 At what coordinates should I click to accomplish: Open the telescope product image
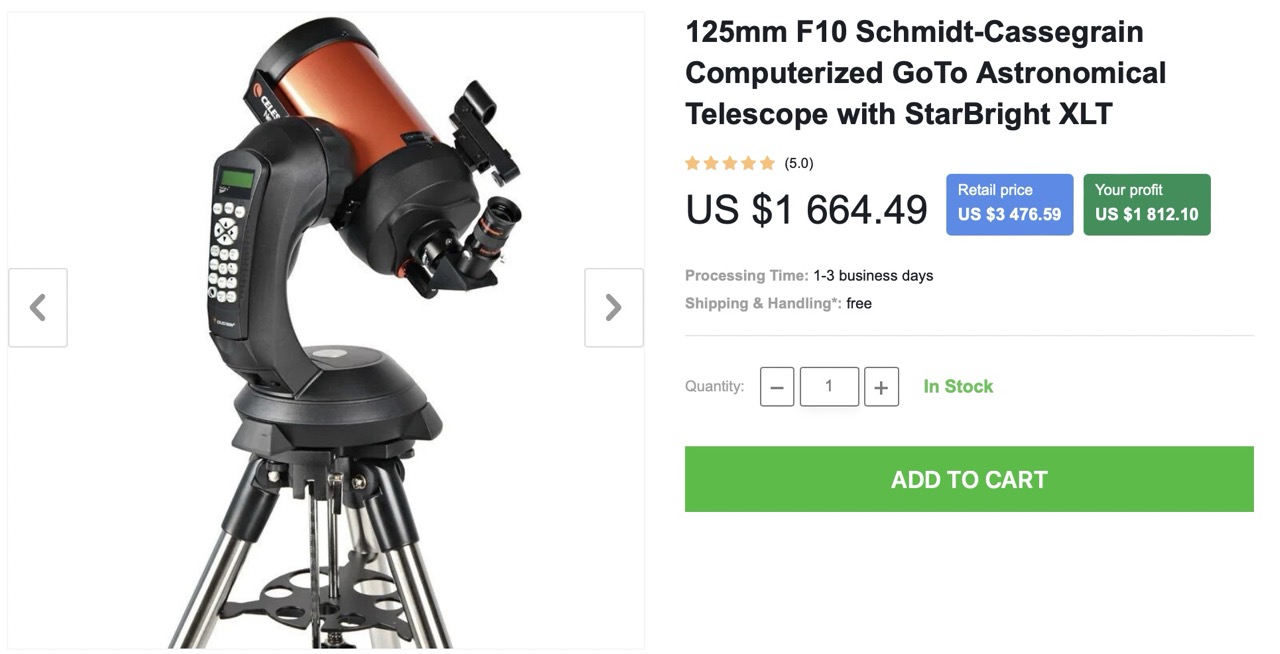click(326, 330)
